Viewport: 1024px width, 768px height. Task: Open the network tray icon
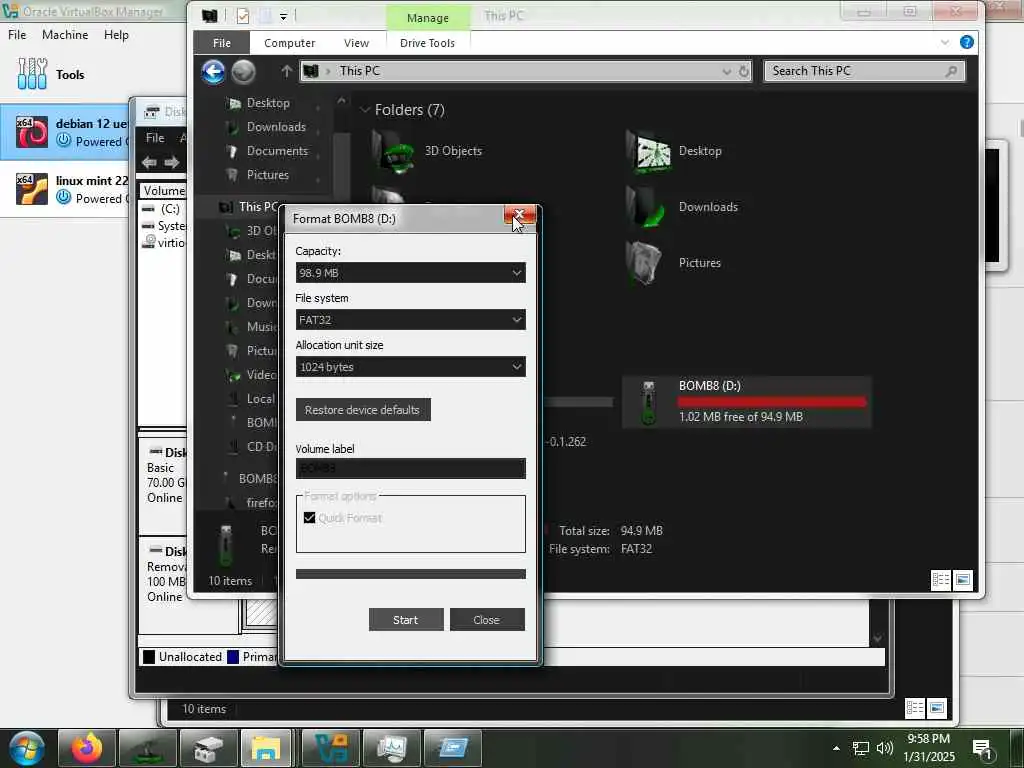coord(861,748)
